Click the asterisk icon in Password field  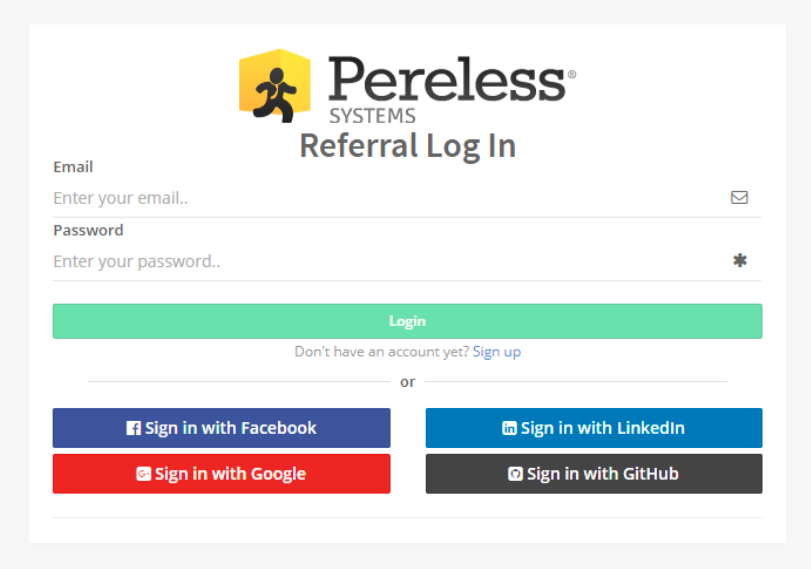pyautogui.click(x=740, y=260)
